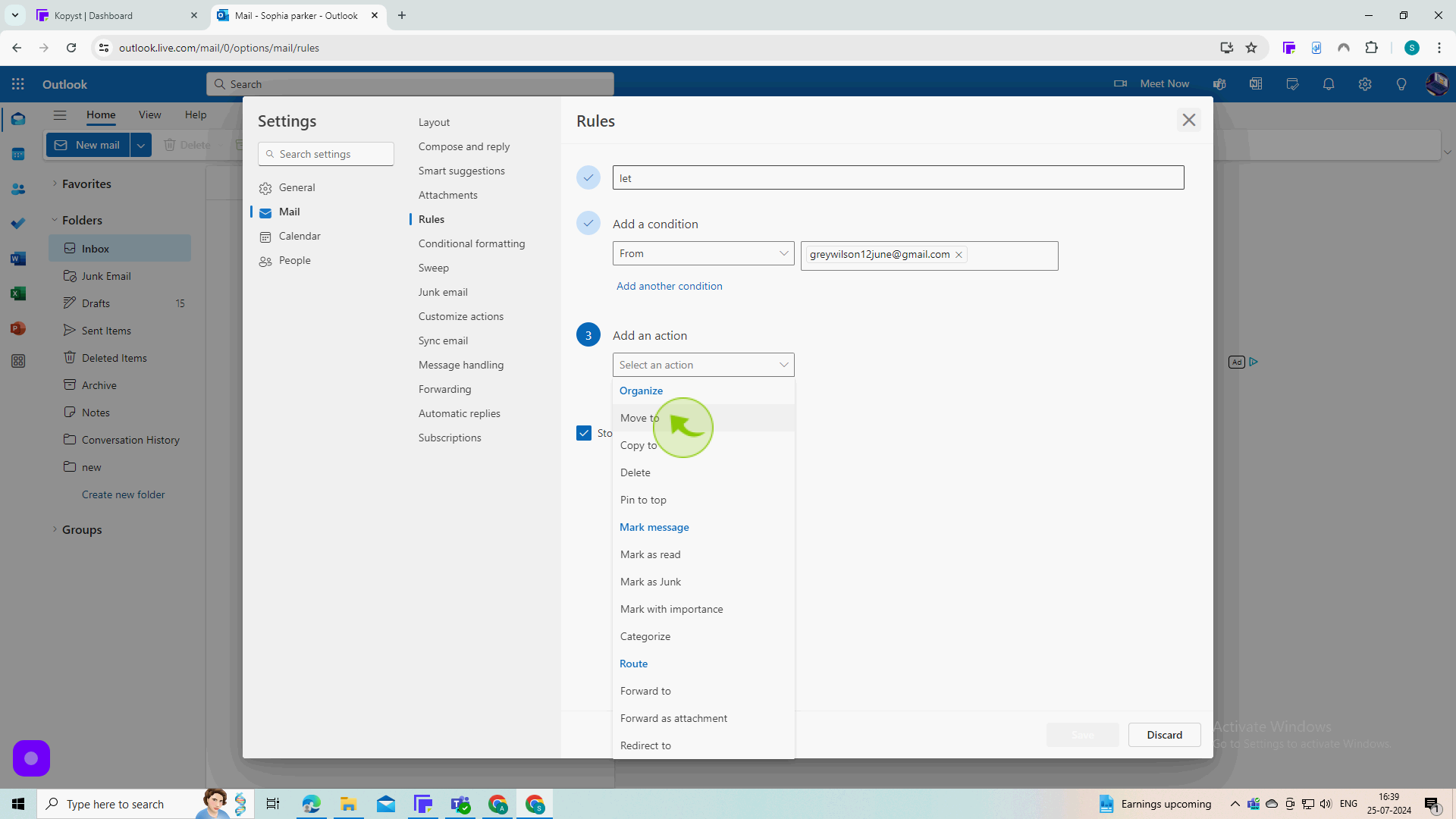This screenshot has width=1456, height=819.
Task: Open People app icon in left rail
Action: coord(18,190)
